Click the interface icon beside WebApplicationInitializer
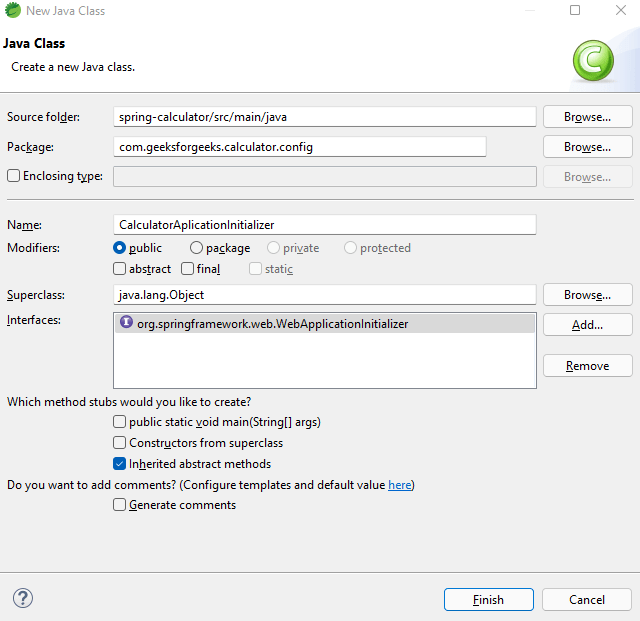 pos(126,323)
